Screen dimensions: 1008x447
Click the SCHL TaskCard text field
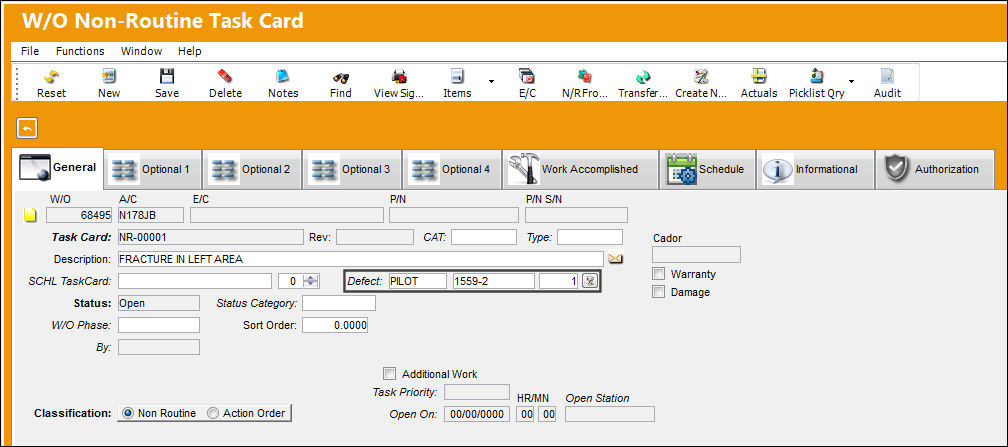click(195, 281)
